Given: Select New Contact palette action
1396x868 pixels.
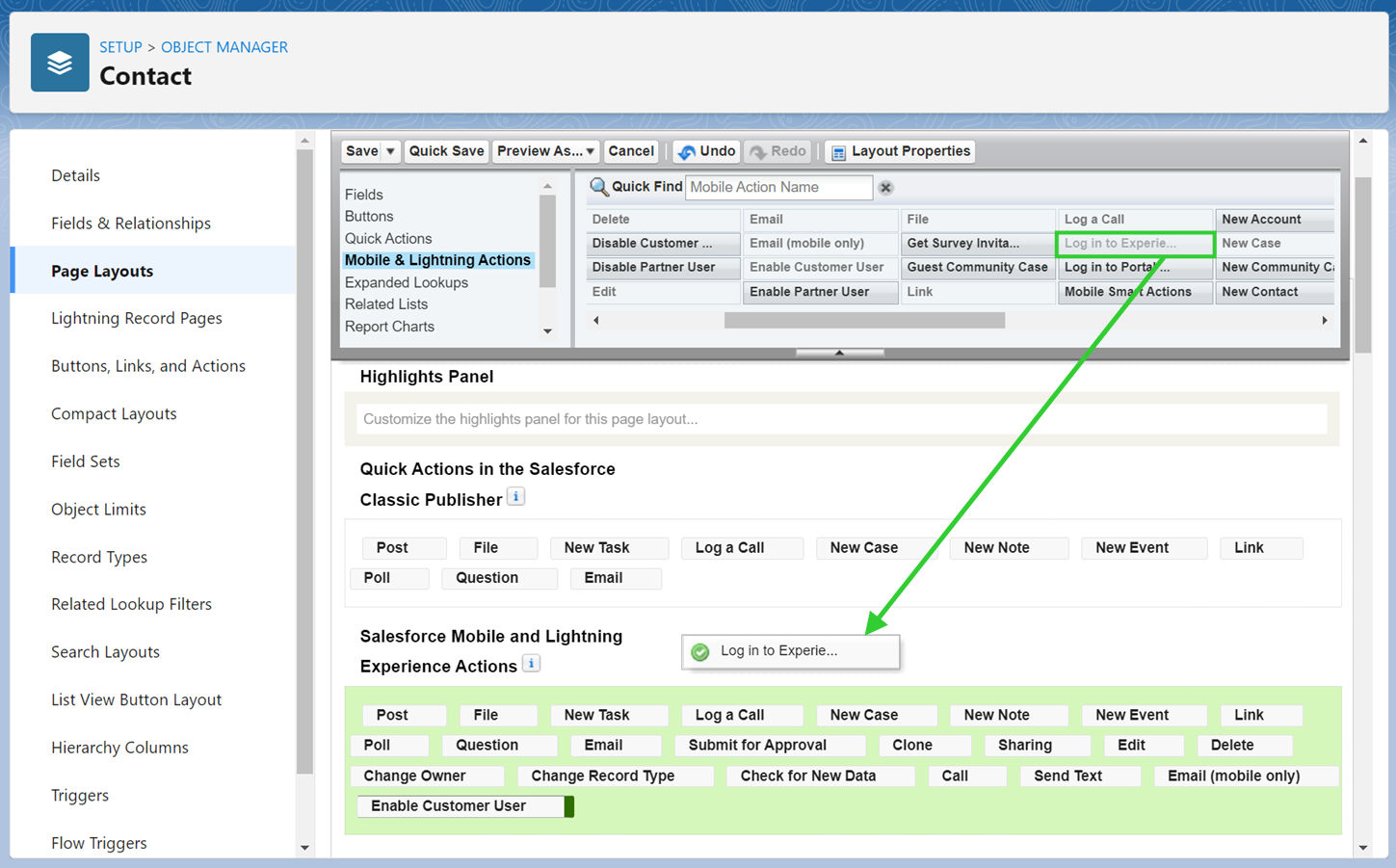Looking at the screenshot, I should pyautogui.click(x=1275, y=292).
